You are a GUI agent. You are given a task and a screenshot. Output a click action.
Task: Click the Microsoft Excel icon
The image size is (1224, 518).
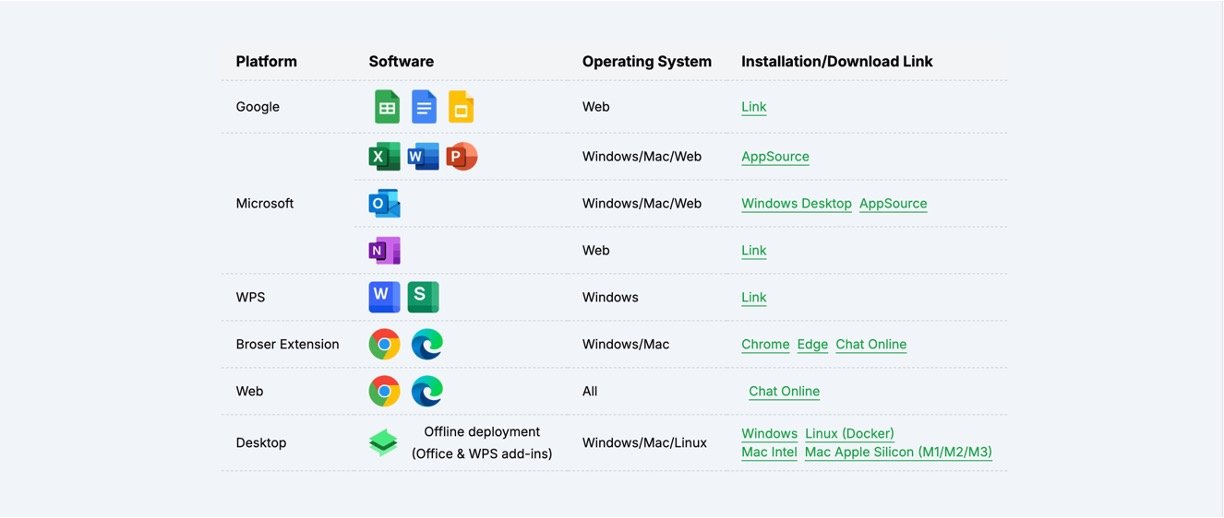tap(384, 157)
